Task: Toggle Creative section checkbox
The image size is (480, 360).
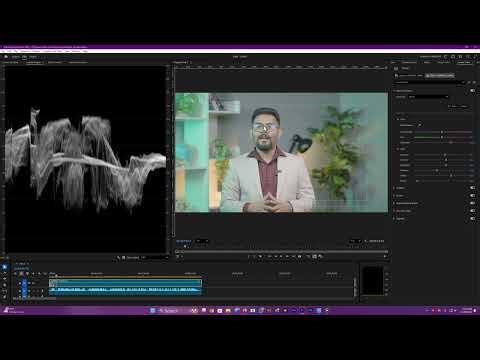Action: coord(472,188)
